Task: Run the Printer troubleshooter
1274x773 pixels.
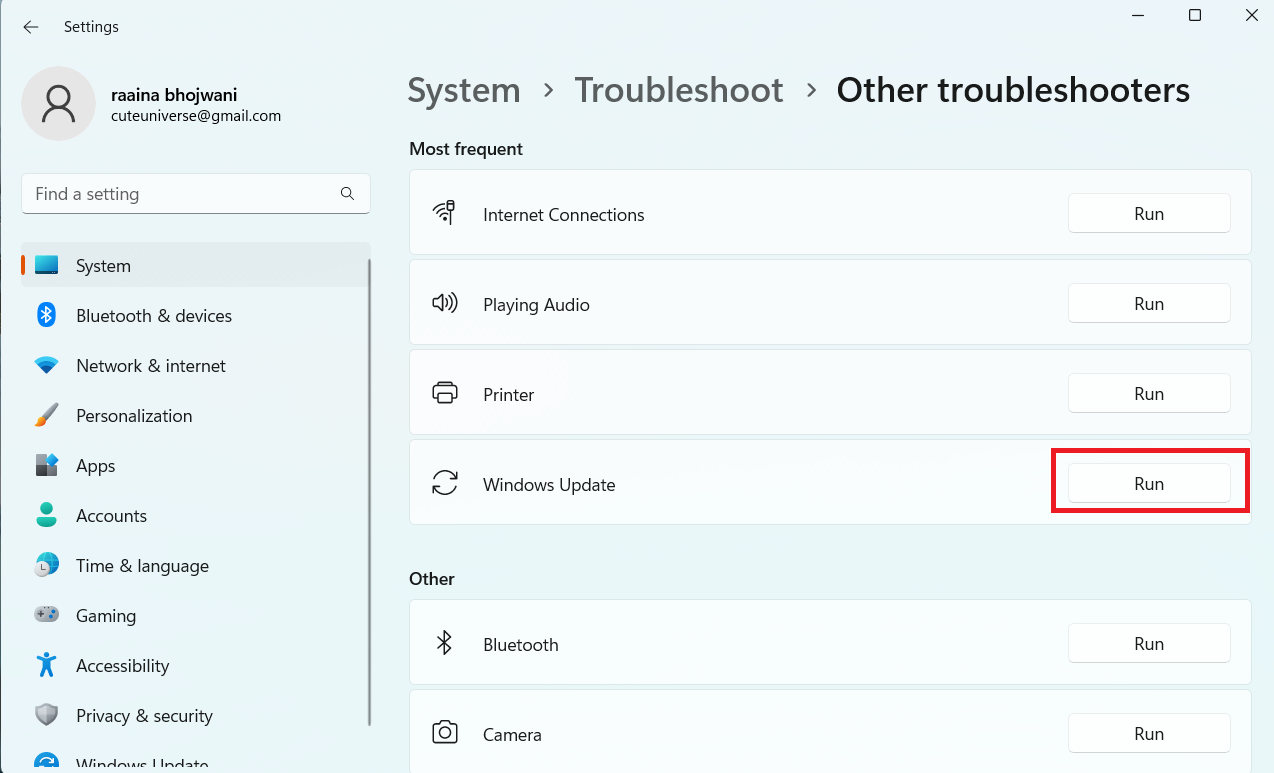Action: [1149, 394]
